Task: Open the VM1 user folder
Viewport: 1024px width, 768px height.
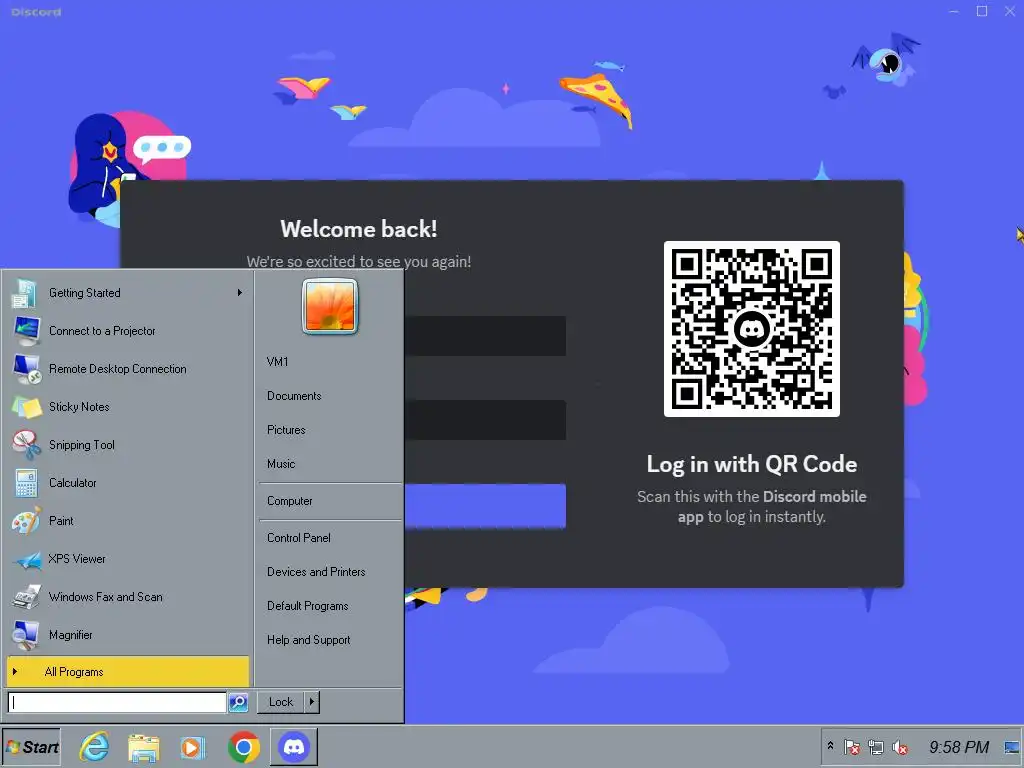Action: click(278, 362)
